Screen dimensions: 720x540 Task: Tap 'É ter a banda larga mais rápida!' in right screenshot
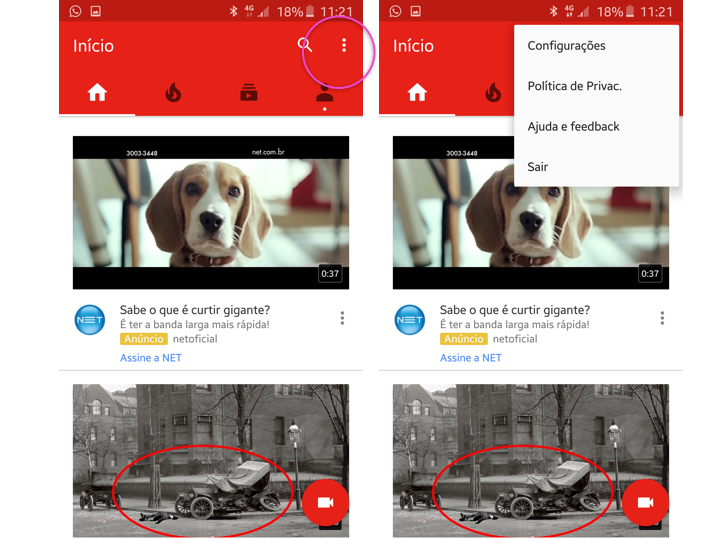click(515, 325)
